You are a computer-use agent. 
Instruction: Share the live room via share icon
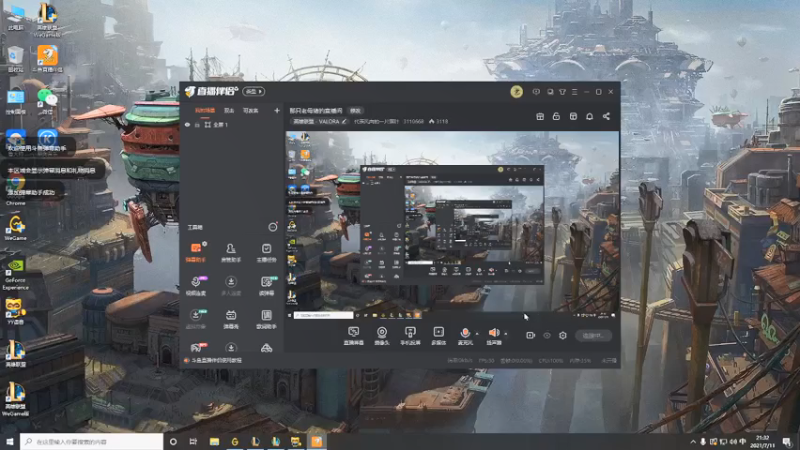click(606, 116)
